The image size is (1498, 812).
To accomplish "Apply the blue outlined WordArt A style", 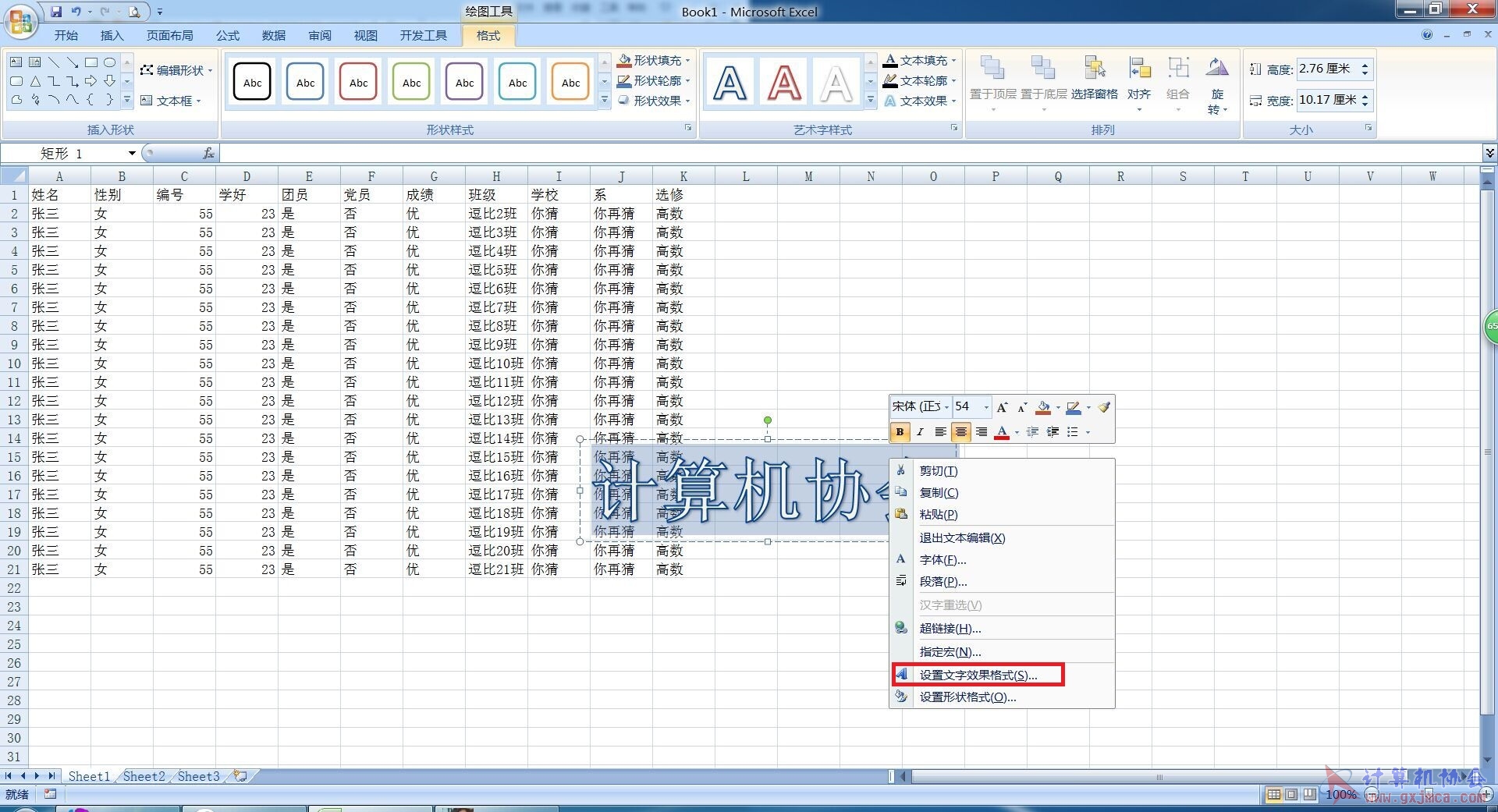I will pyautogui.click(x=730, y=82).
